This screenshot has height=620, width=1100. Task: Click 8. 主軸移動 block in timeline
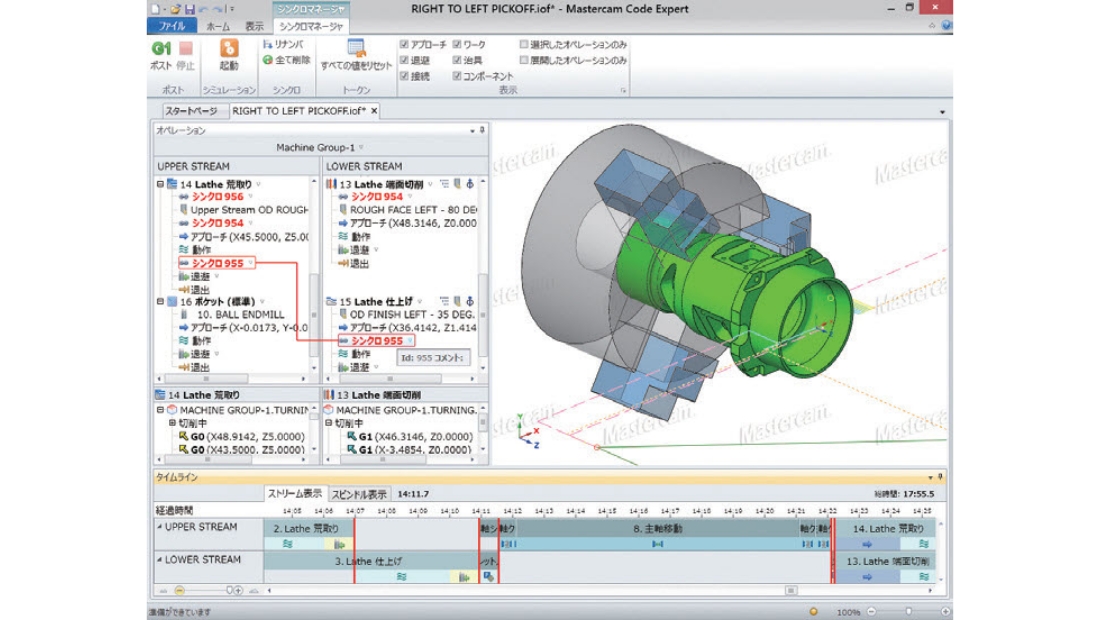657,528
